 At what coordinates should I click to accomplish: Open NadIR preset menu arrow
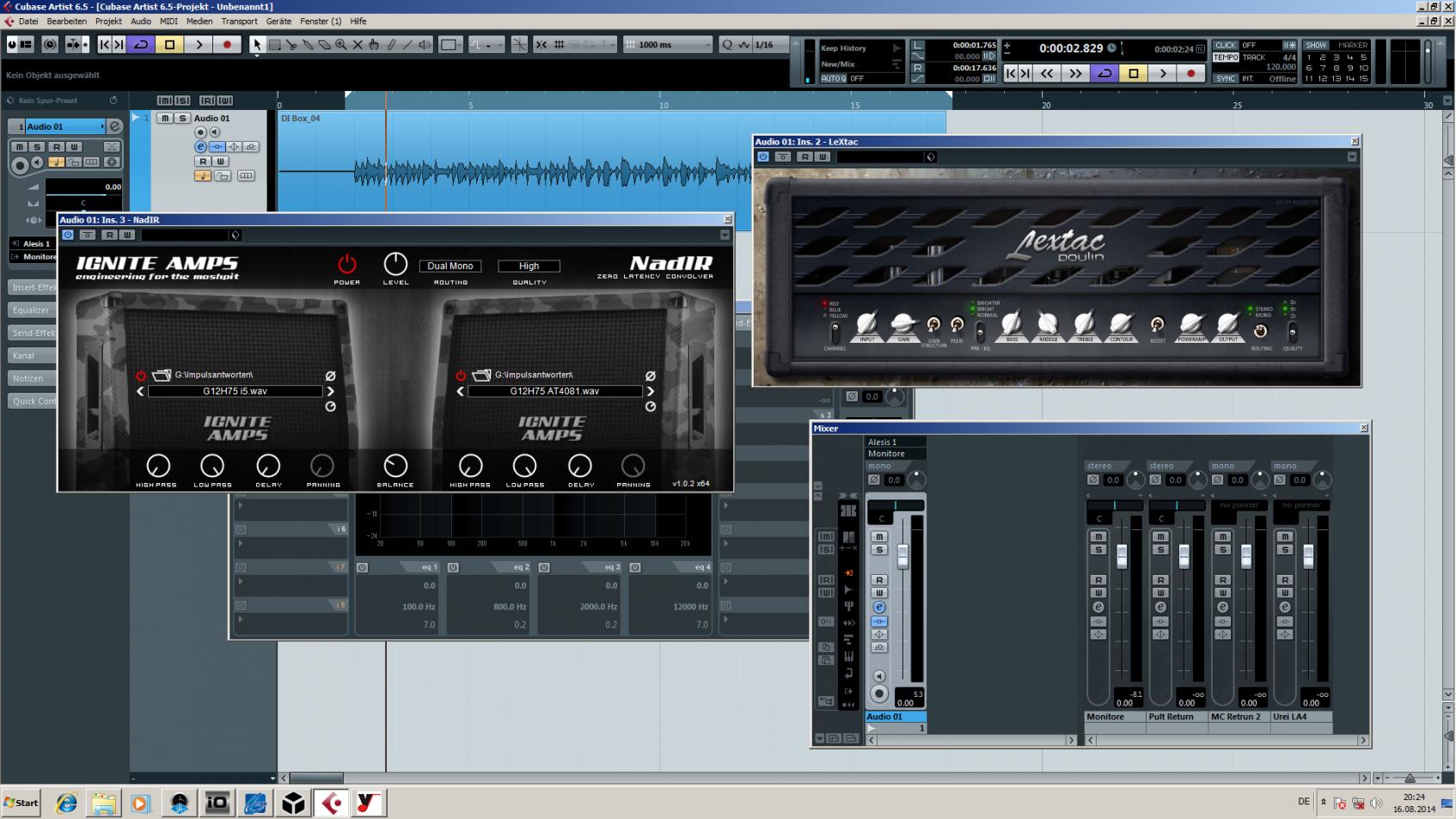coord(725,235)
